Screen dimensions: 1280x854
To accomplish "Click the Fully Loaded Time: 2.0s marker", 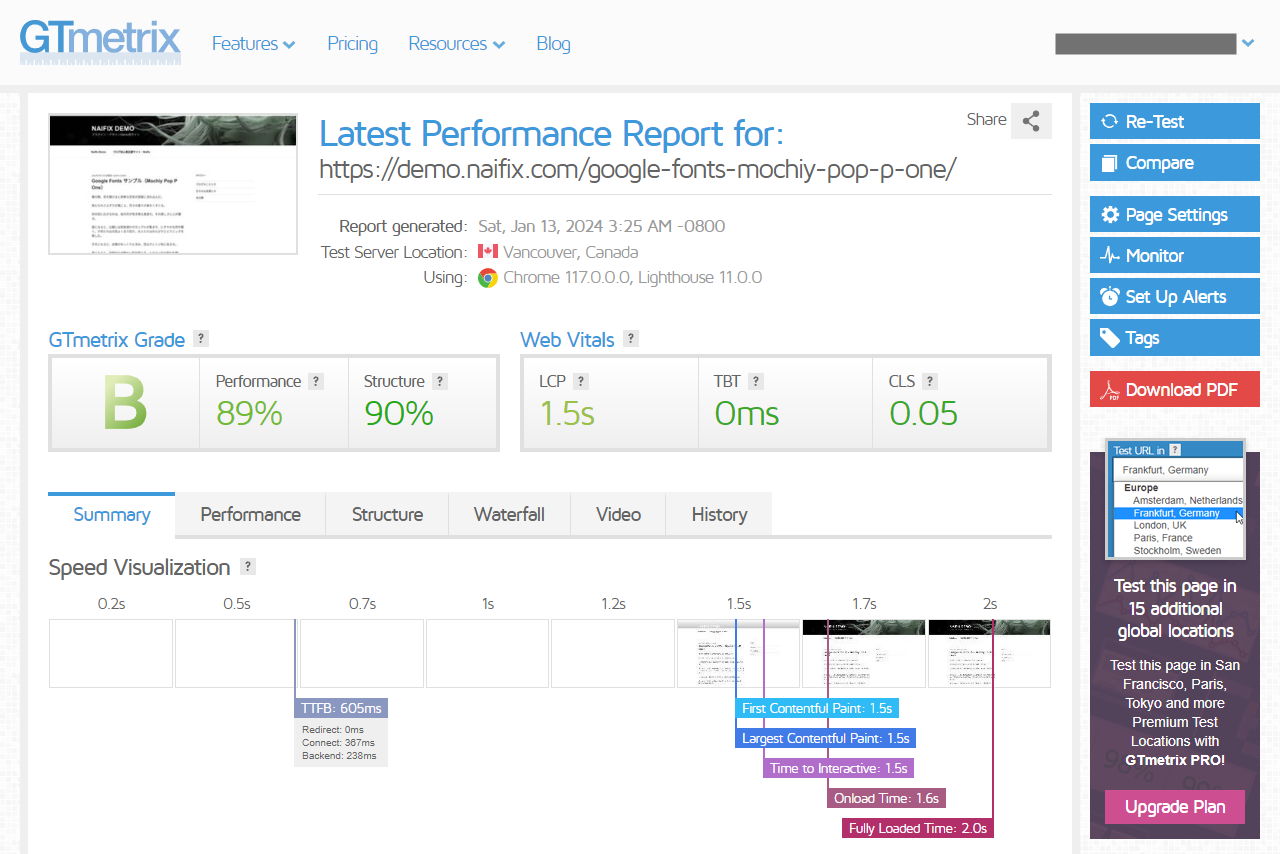I will [918, 828].
